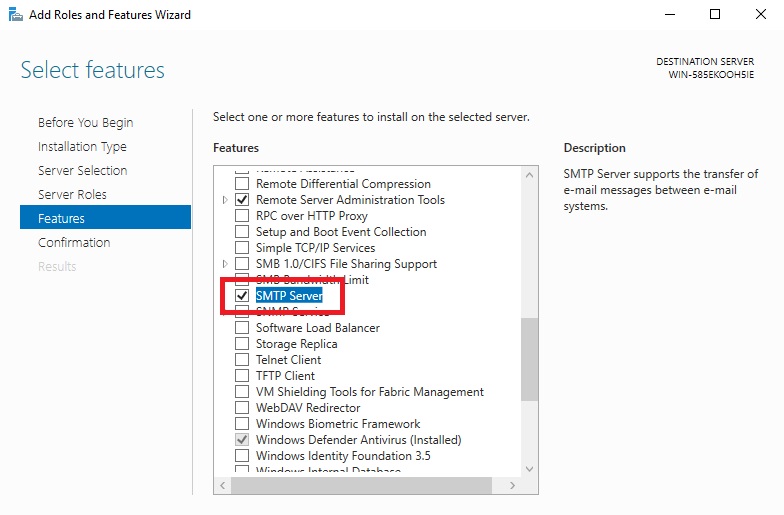Navigate to the Server Roles page
The height and width of the screenshot is (515, 784).
[x=72, y=195]
